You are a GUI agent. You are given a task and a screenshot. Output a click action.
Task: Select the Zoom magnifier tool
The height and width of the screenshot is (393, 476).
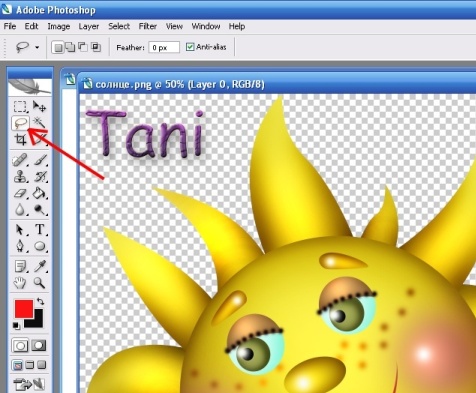pyautogui.click(x=39, y=283)
